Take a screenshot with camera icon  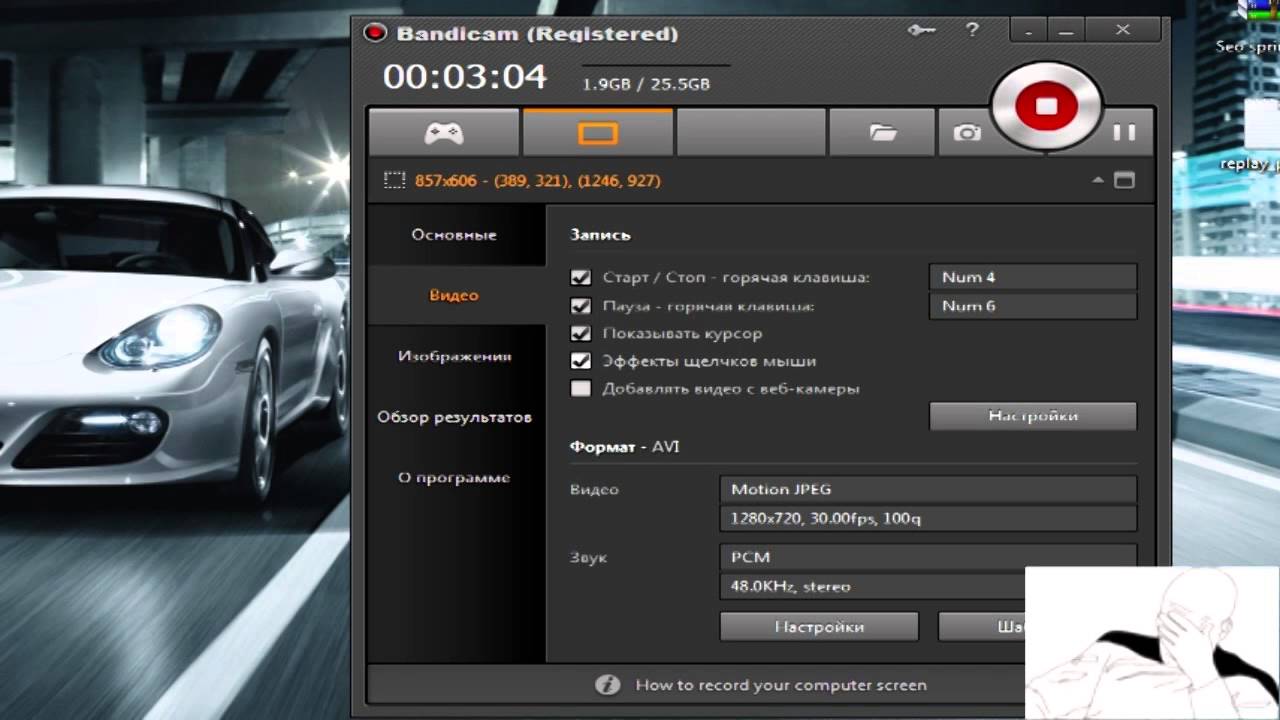coord(966,133)
